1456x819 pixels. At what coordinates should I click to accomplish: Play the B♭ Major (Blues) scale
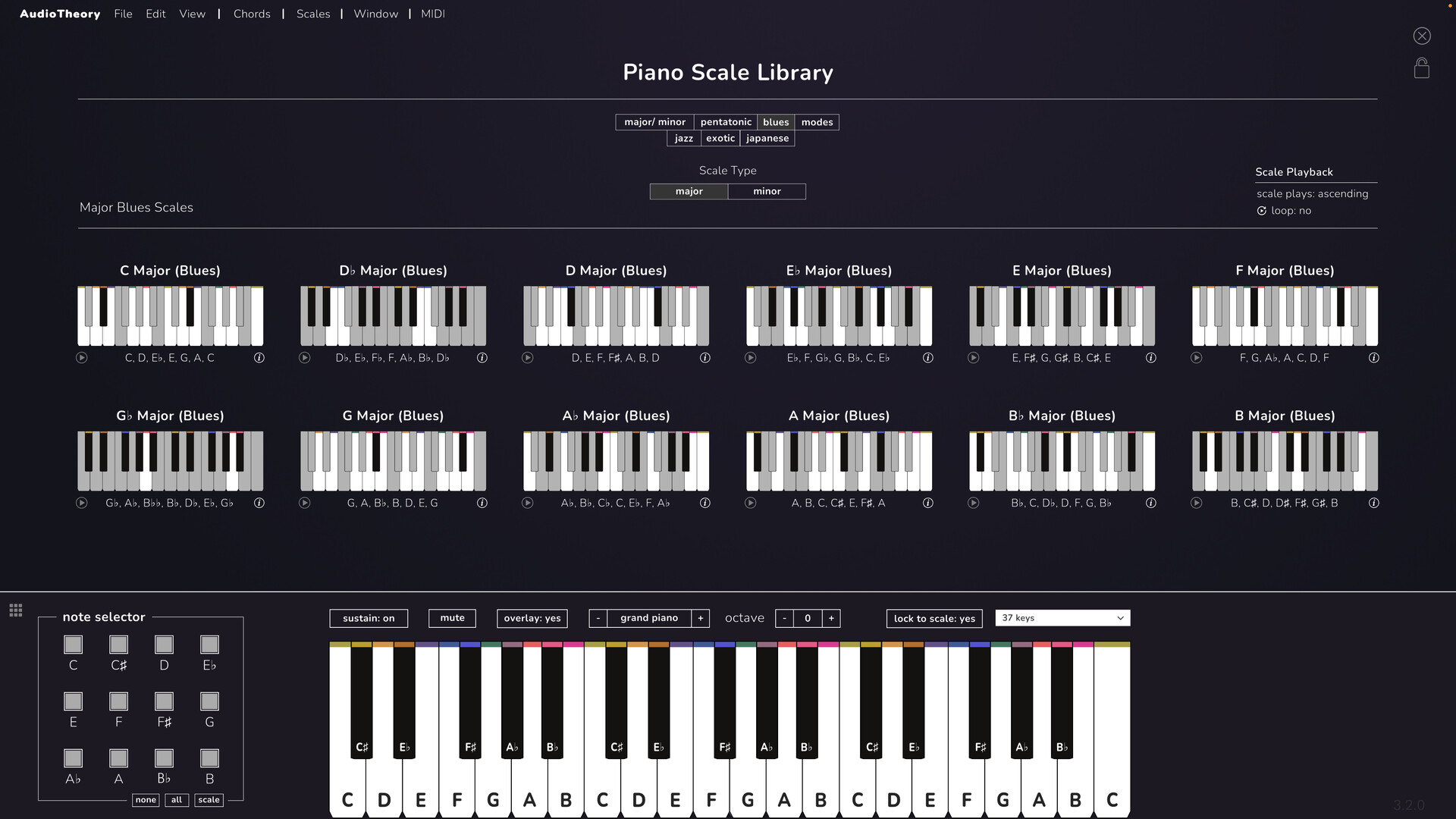pos(974,503)
